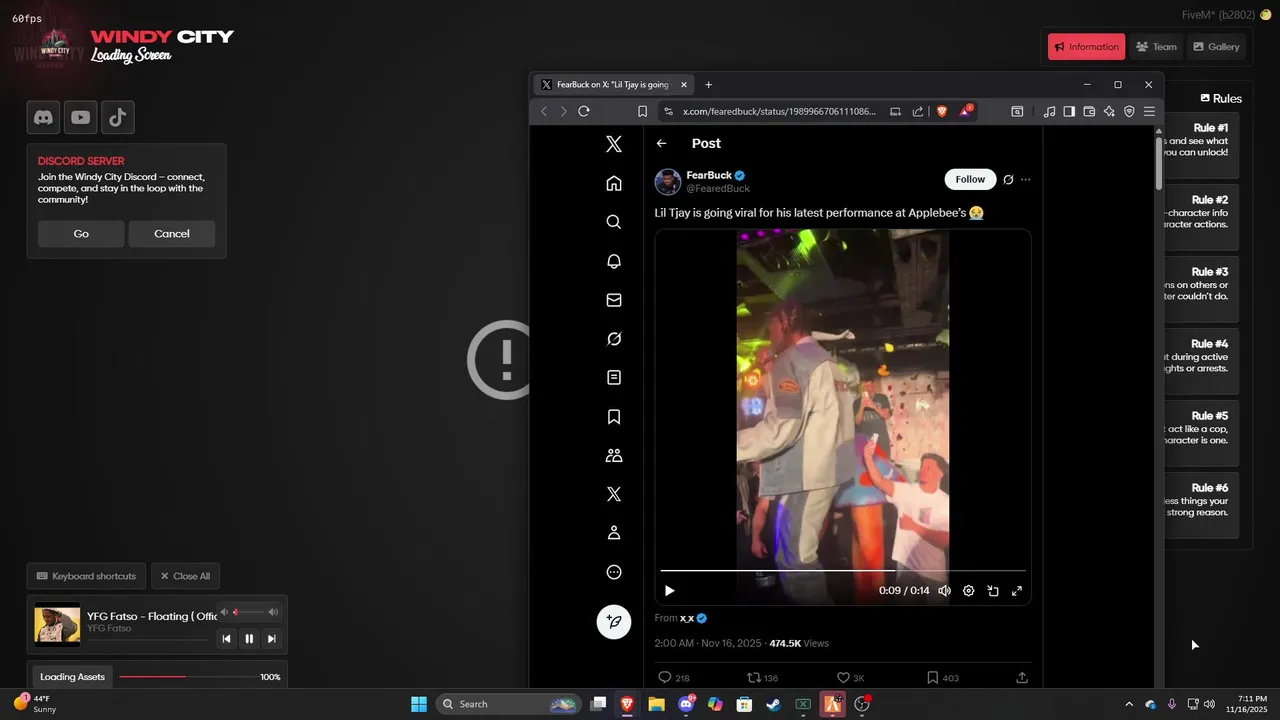Skip to the next music track
1280x720 pixels.
271,638
